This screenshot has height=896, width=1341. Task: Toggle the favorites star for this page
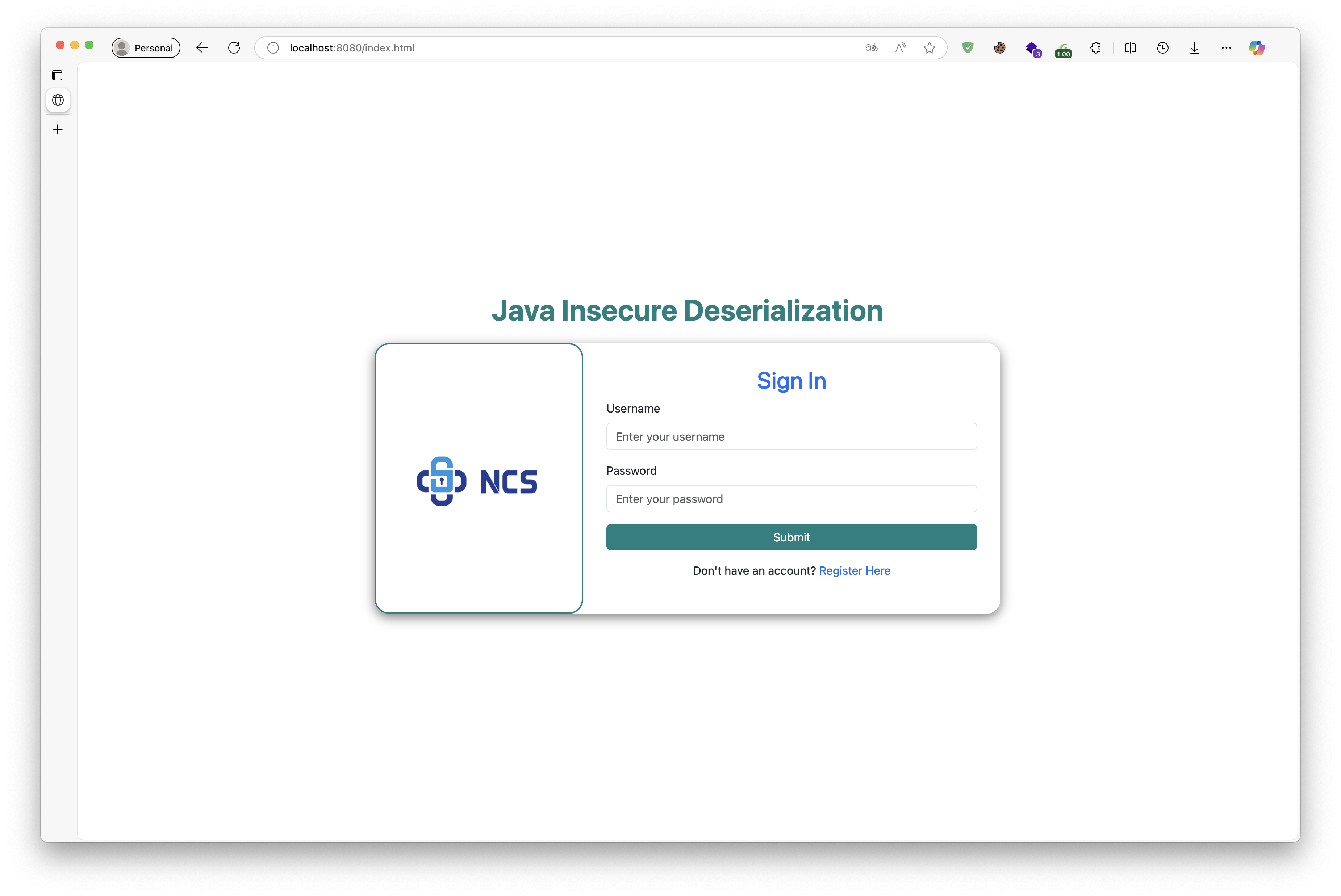pos(929,47)
